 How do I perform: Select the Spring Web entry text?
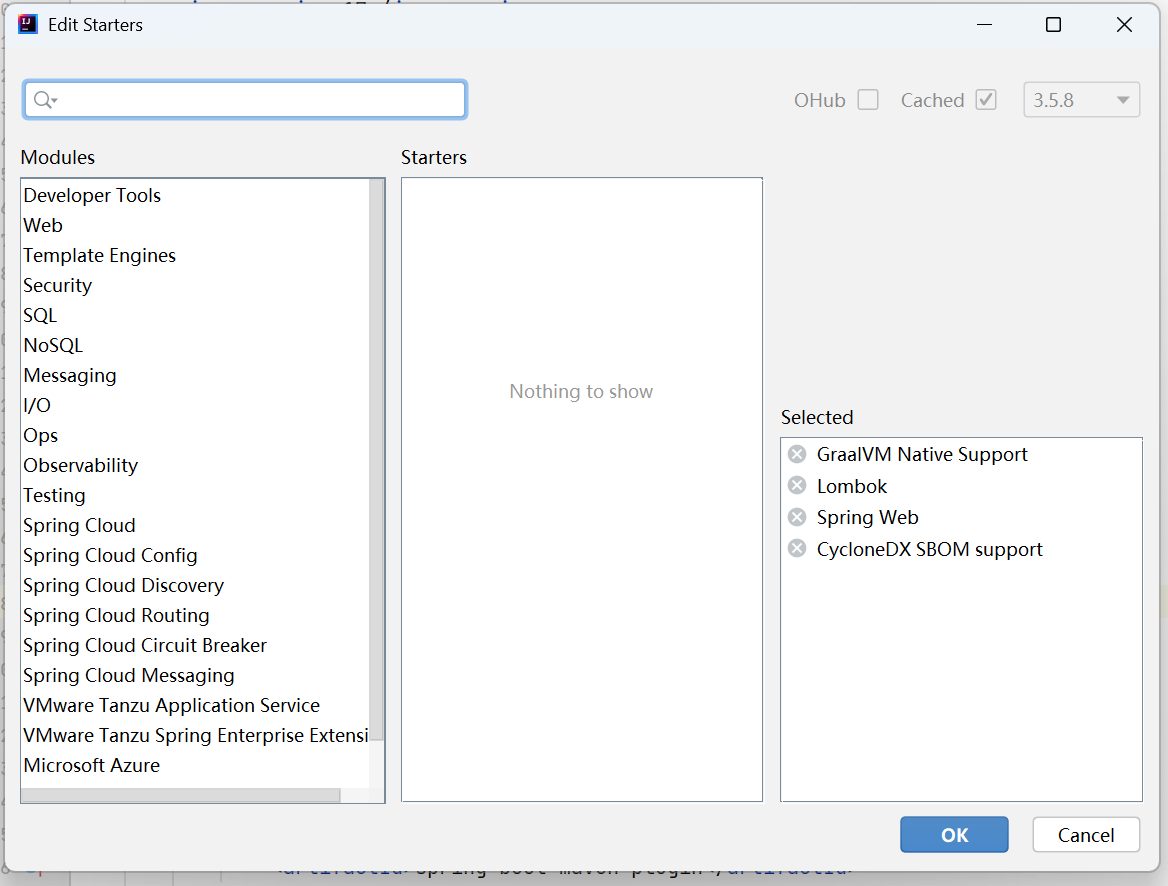click(867, 517)
